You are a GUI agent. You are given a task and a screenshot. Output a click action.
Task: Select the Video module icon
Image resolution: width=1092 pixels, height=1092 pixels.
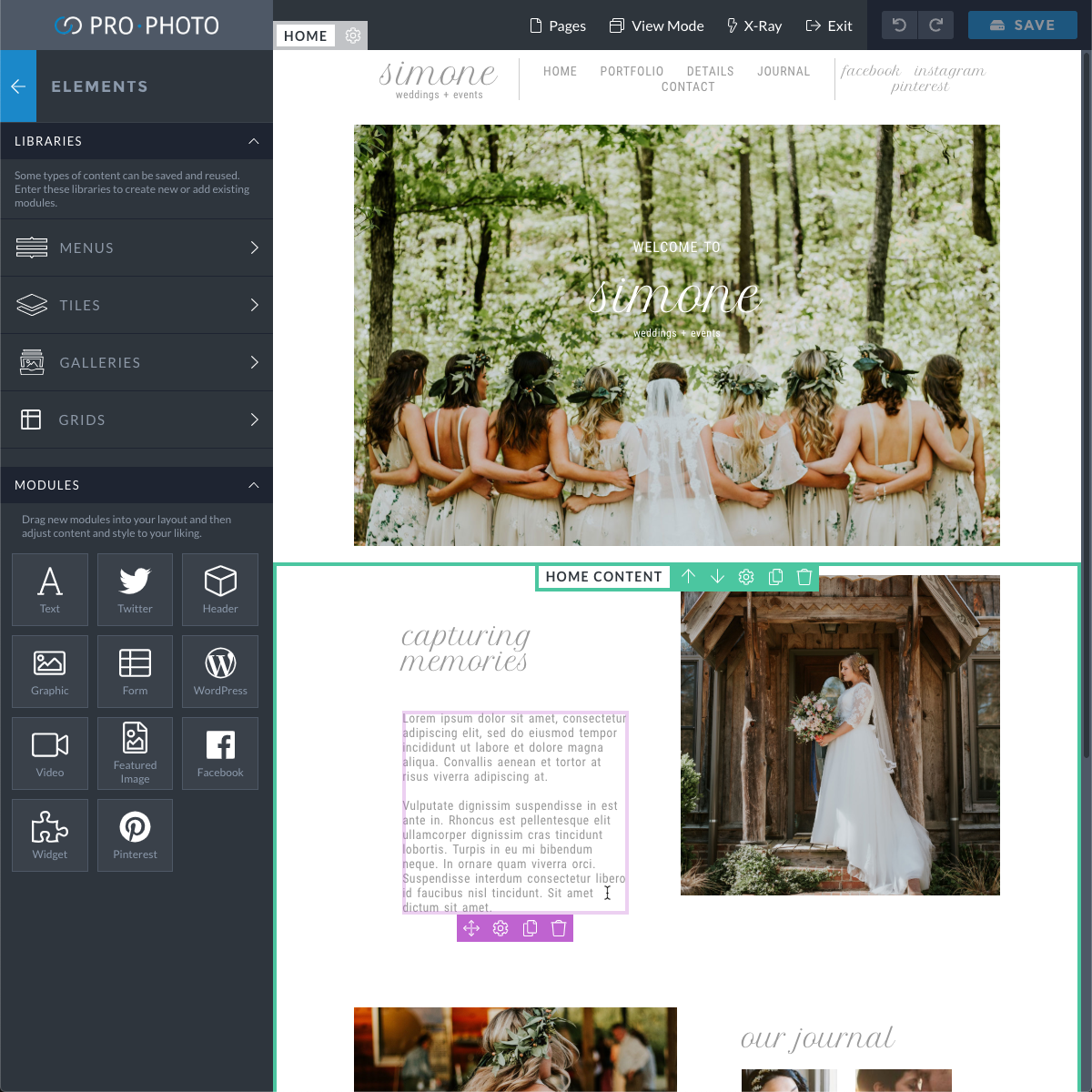click(49, 753)
